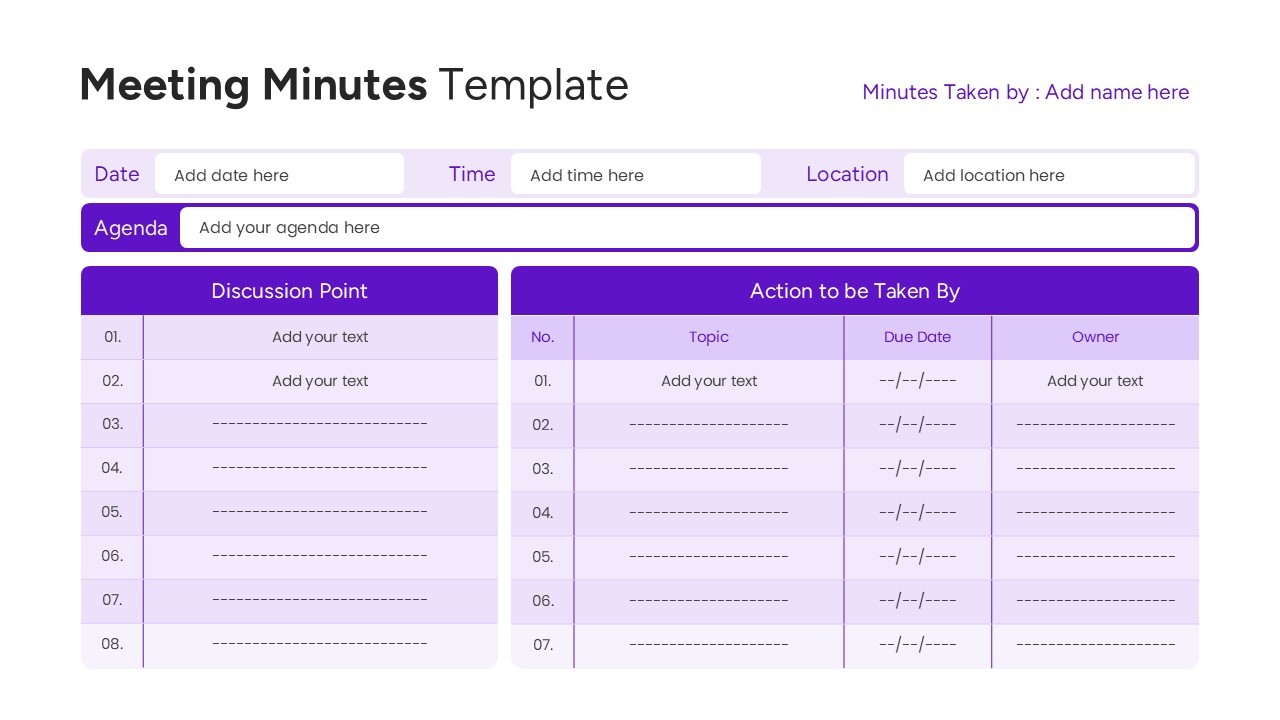This screenshot has width=1280, height=720.
Task: Select the 'Add your agenda here' text box
Action: tap(689, 227)
